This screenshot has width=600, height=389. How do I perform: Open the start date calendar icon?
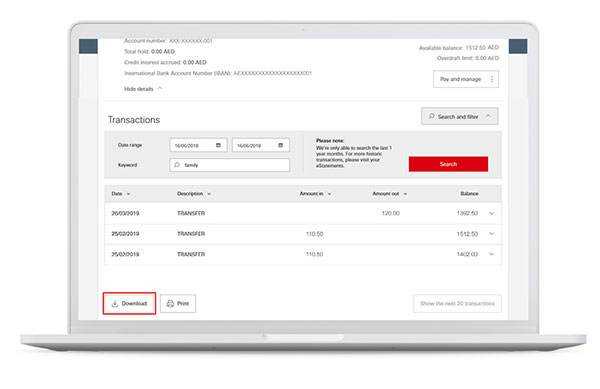218,145
